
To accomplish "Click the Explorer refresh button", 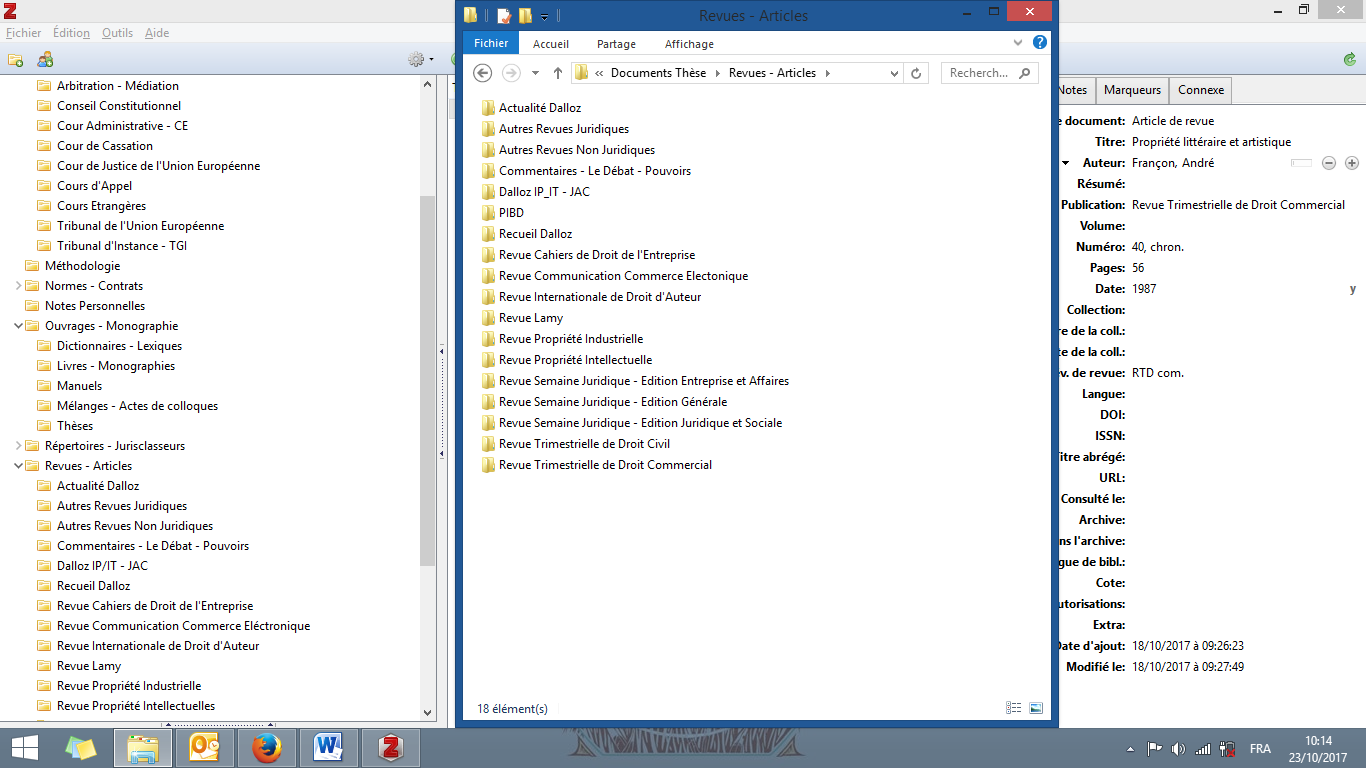I will (x=916, y=73).
